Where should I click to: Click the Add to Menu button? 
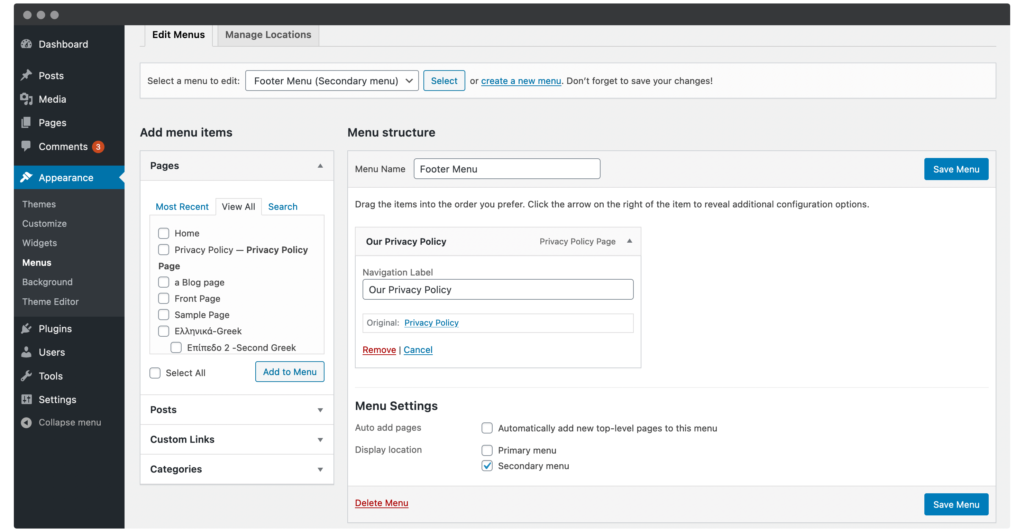coord(290,372)
